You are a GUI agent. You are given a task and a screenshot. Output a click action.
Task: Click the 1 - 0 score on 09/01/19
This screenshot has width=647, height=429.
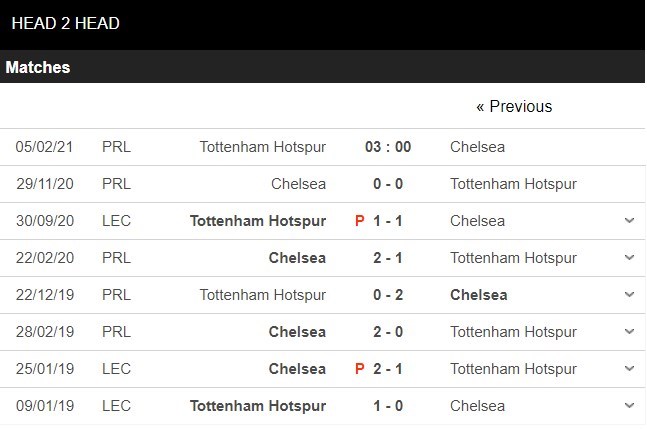point(388,406)
